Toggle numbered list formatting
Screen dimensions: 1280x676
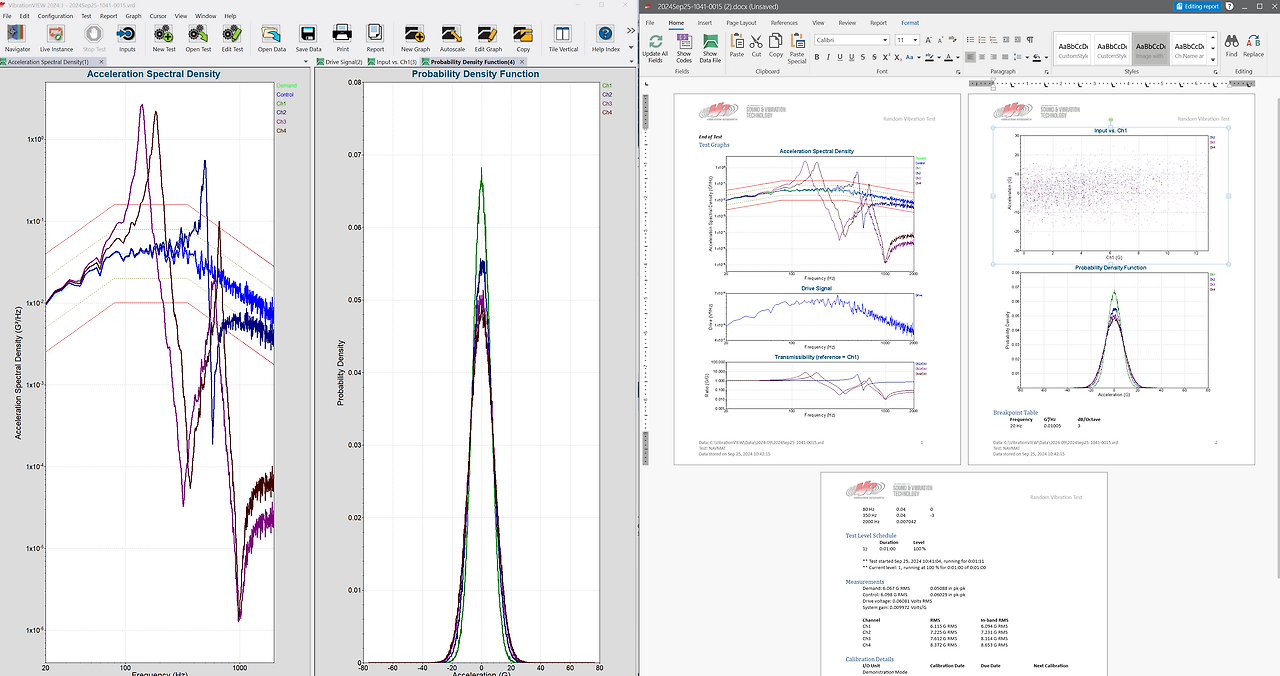[982, 40]
